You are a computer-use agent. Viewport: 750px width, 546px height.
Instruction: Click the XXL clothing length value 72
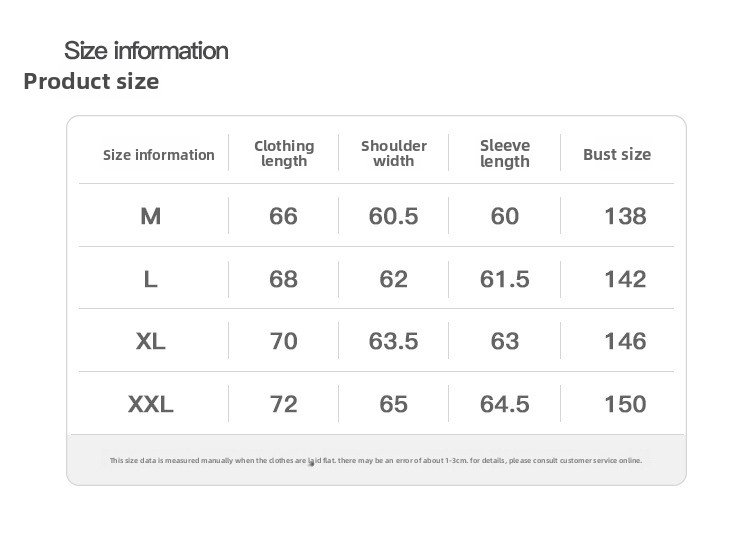284,404
